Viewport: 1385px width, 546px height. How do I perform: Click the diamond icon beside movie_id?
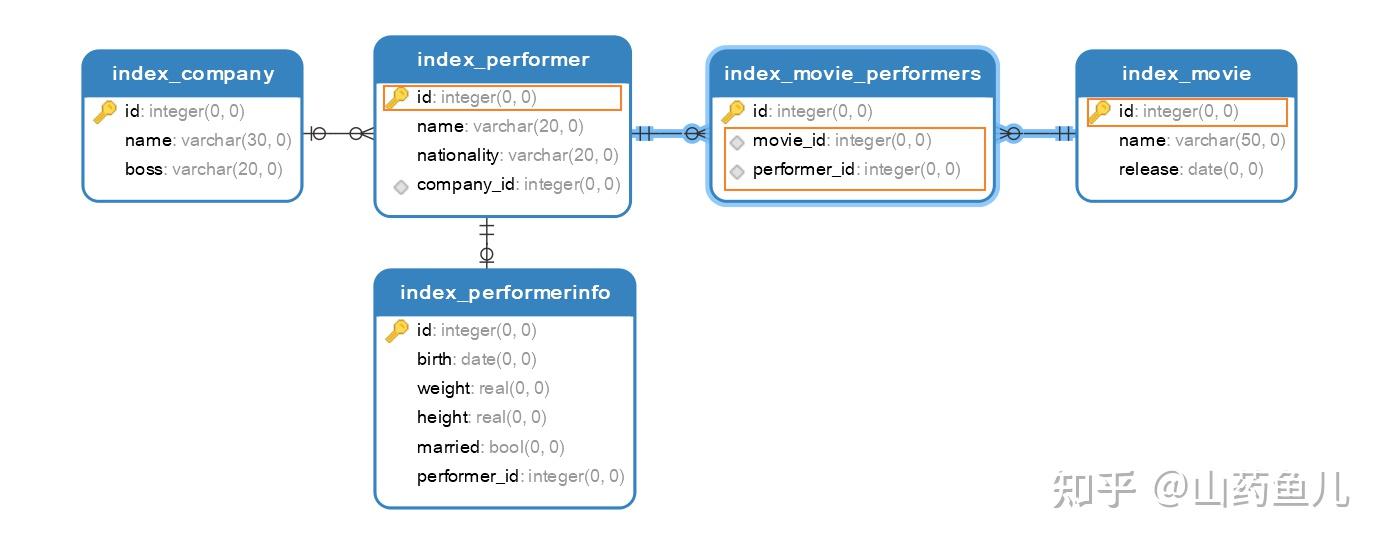pyautogui.click(x=737, y=142)
